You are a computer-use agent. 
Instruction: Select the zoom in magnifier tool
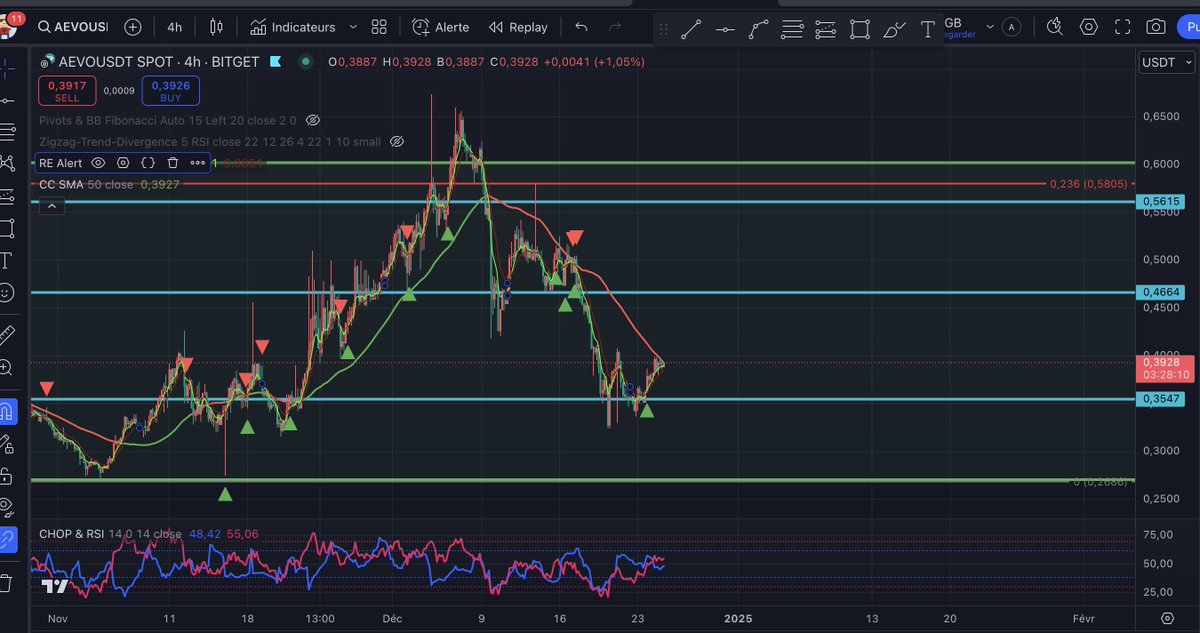(6, 367)
